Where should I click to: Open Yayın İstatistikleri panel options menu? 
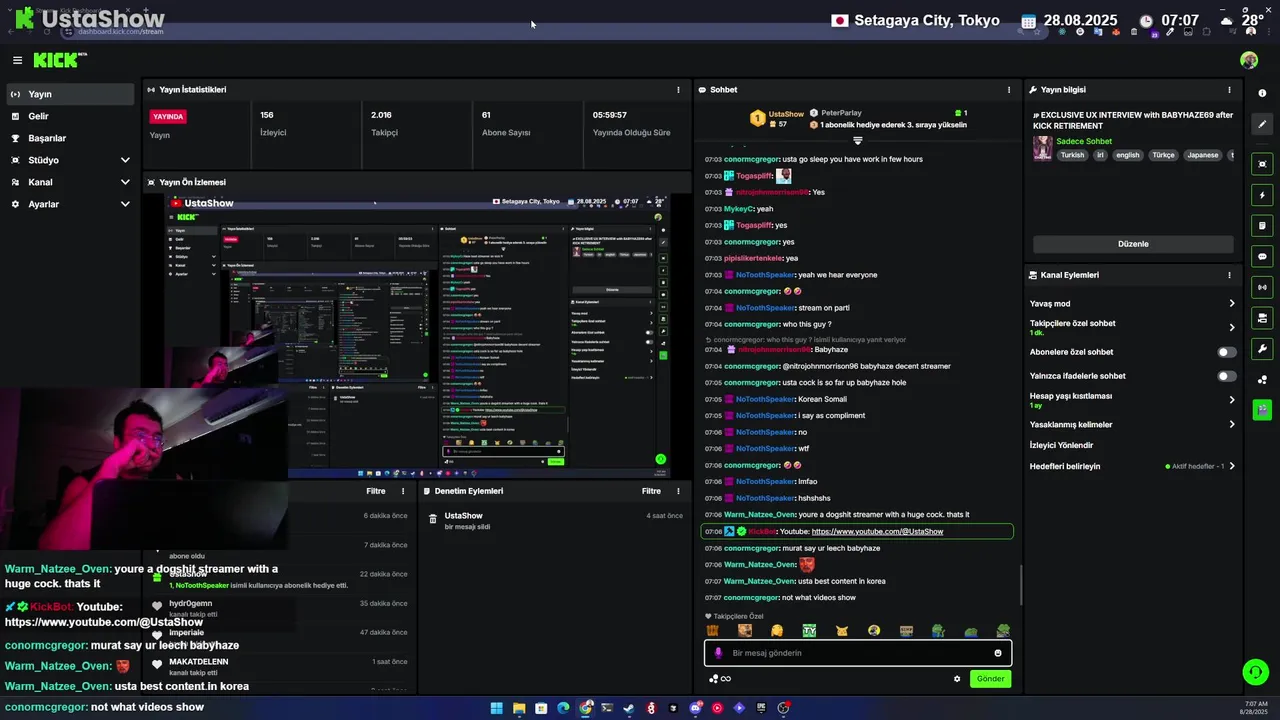(678, 90)
